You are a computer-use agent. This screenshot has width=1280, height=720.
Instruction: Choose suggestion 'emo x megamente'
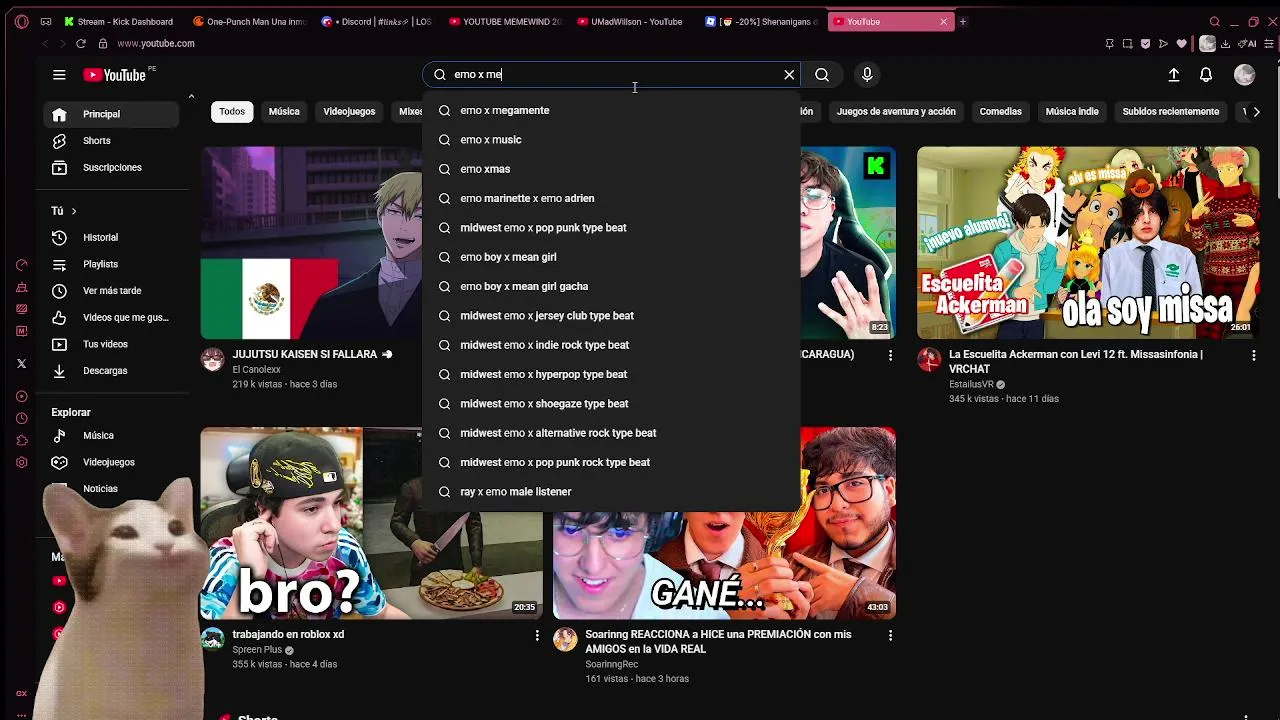point(612,110)
